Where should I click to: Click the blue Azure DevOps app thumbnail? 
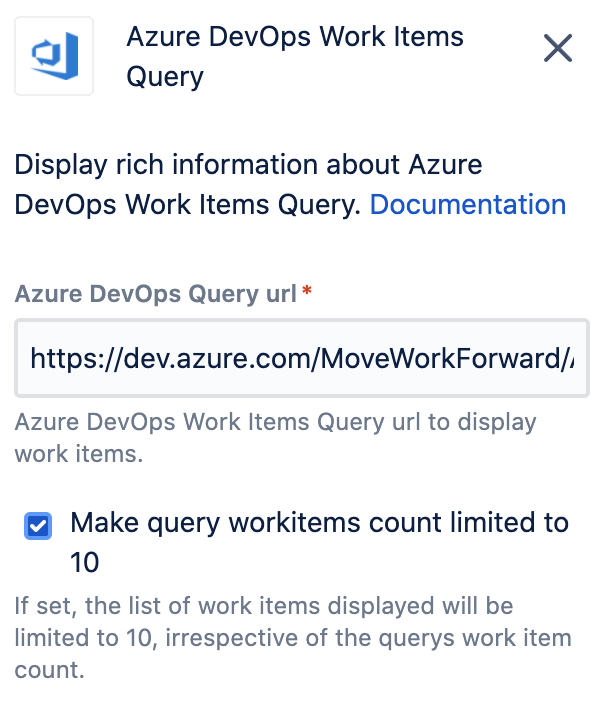[x=54, y=56]
